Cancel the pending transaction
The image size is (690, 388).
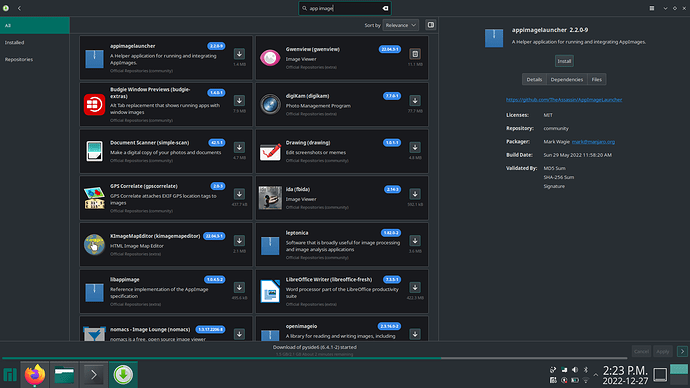641,351
